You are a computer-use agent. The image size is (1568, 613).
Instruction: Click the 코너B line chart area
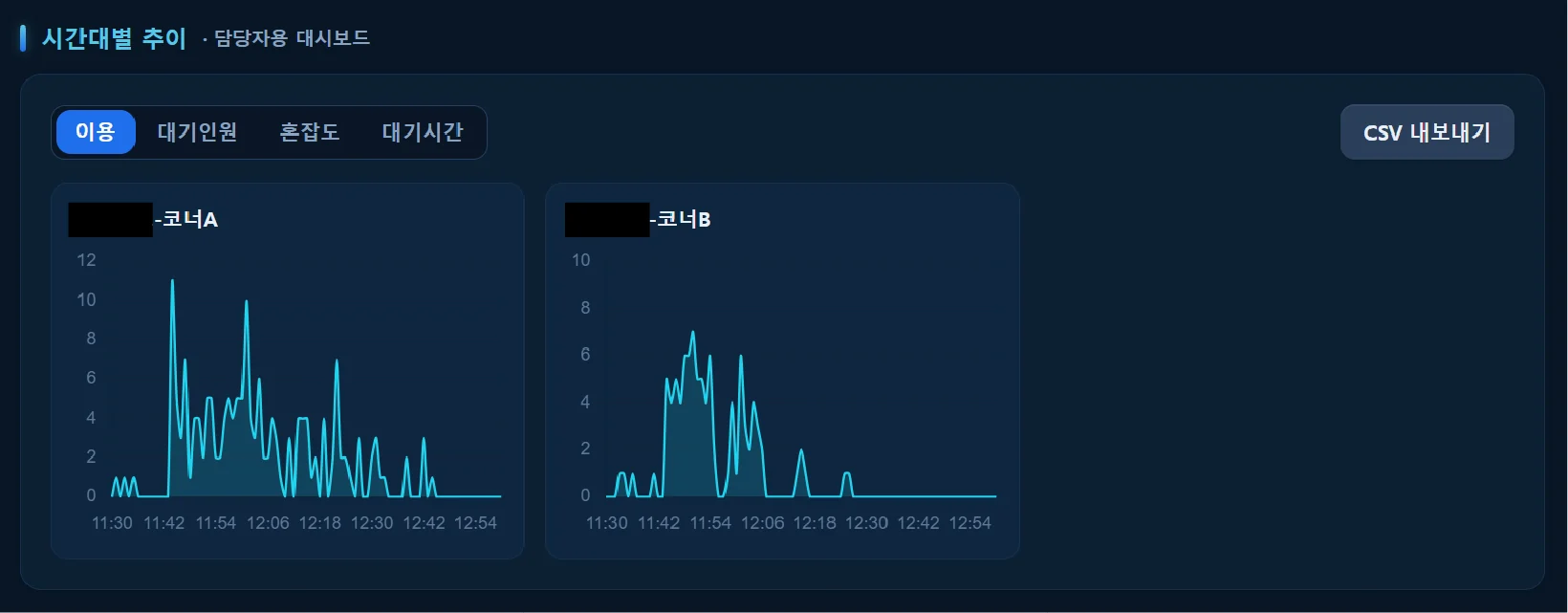click(801, 378)
